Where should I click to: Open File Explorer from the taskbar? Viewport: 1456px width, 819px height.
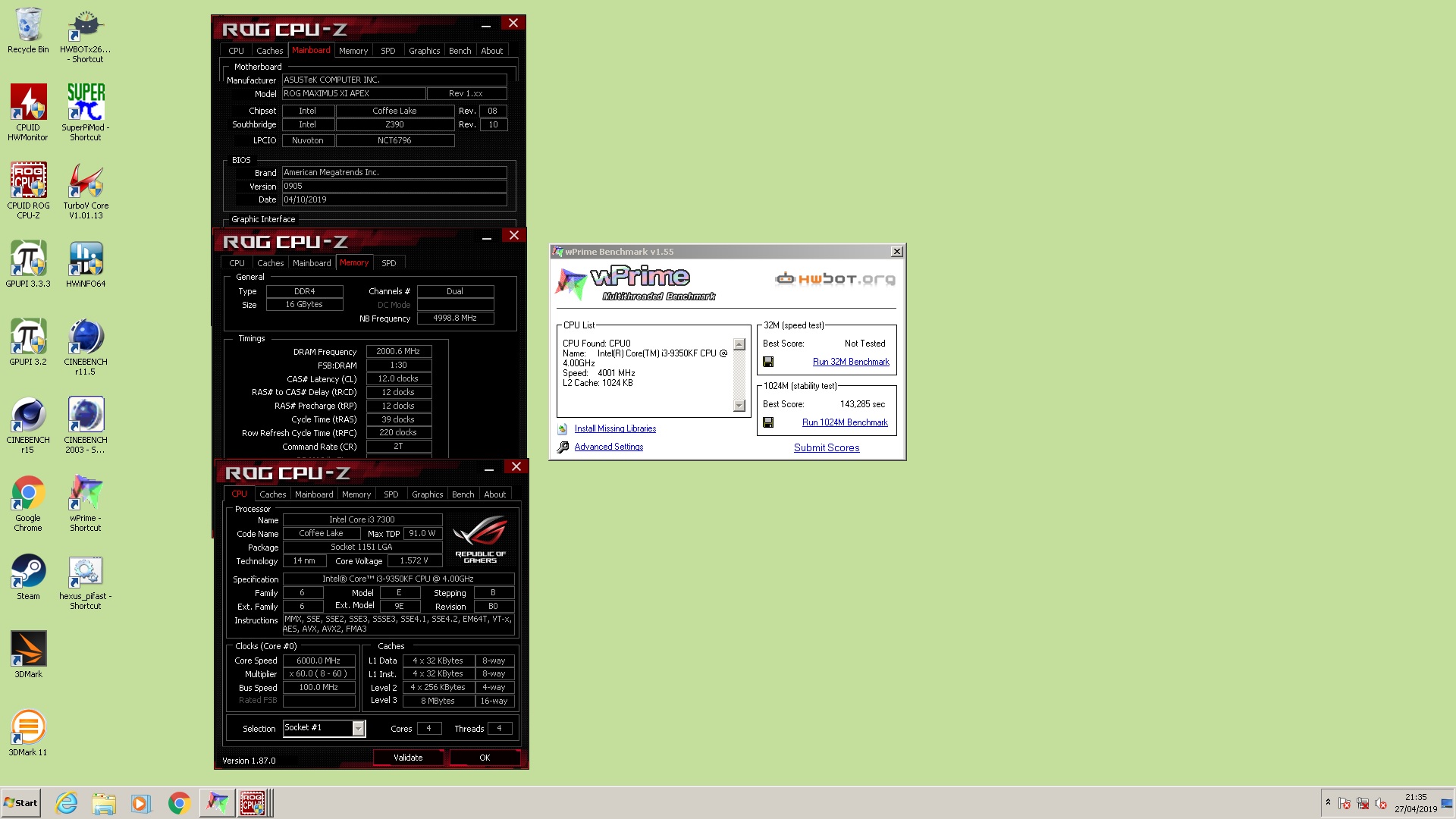point(104,803)
